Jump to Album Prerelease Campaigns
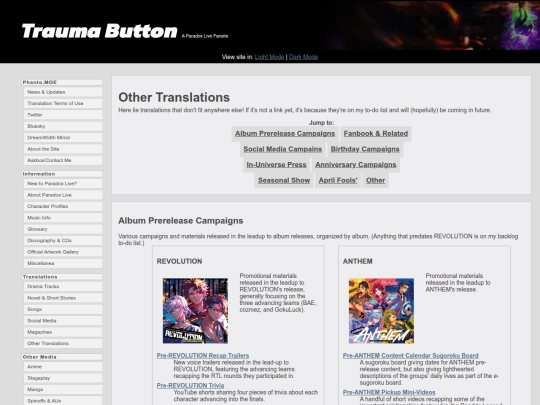This screenshot has width=540, height=405. click(285, 134)
